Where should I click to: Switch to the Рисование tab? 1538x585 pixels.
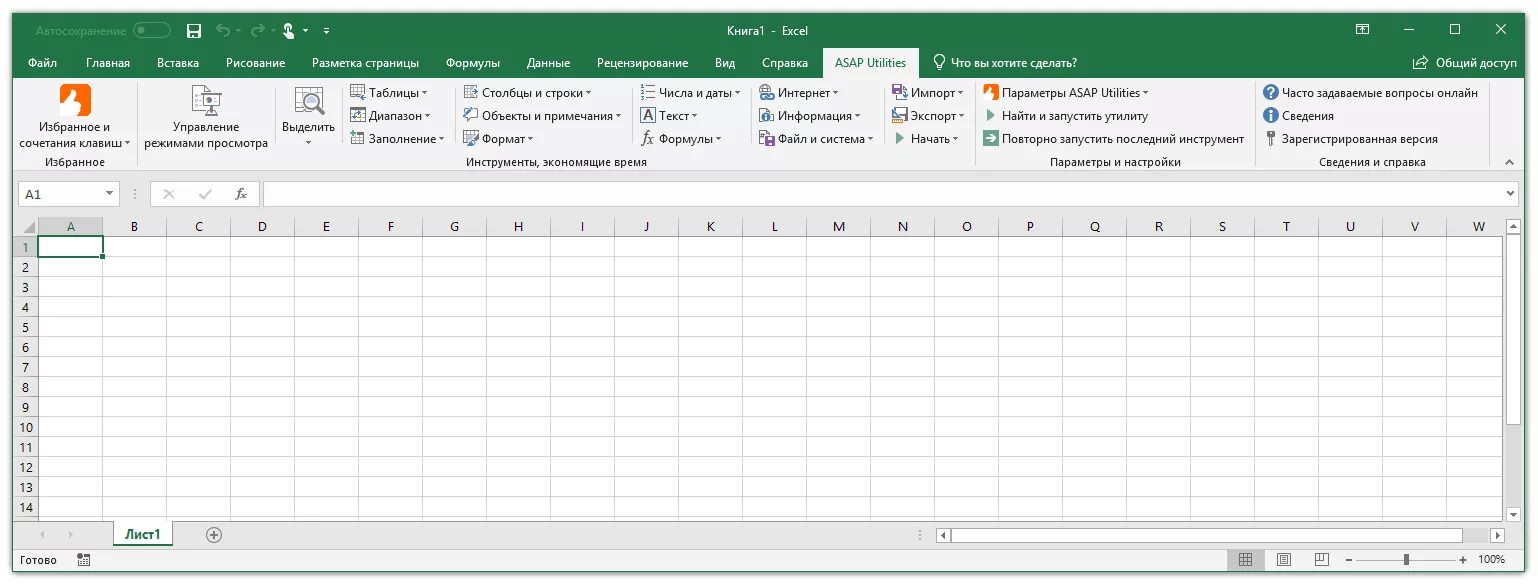[255, 63]
